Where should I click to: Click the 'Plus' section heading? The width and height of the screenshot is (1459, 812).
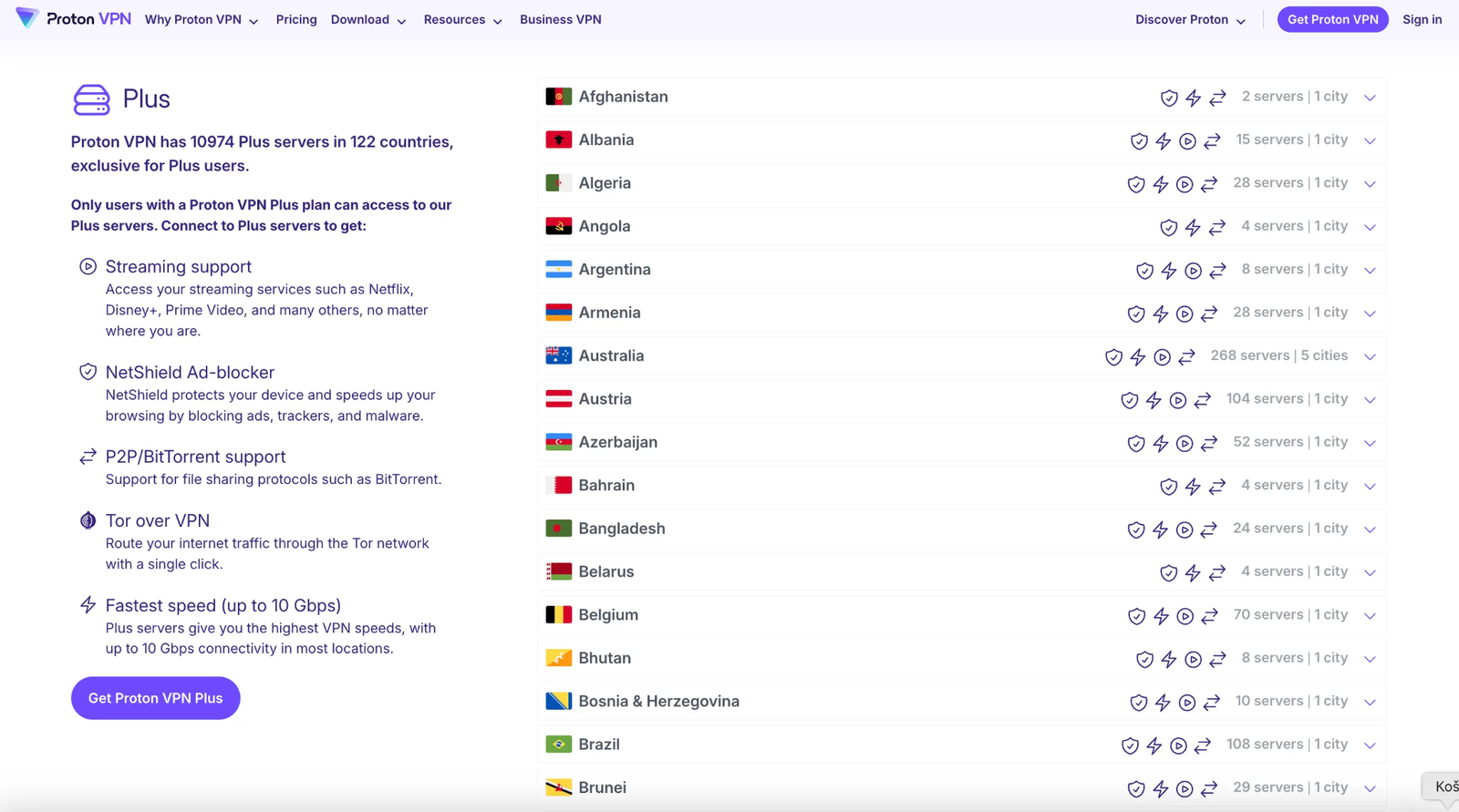(147, 98)
